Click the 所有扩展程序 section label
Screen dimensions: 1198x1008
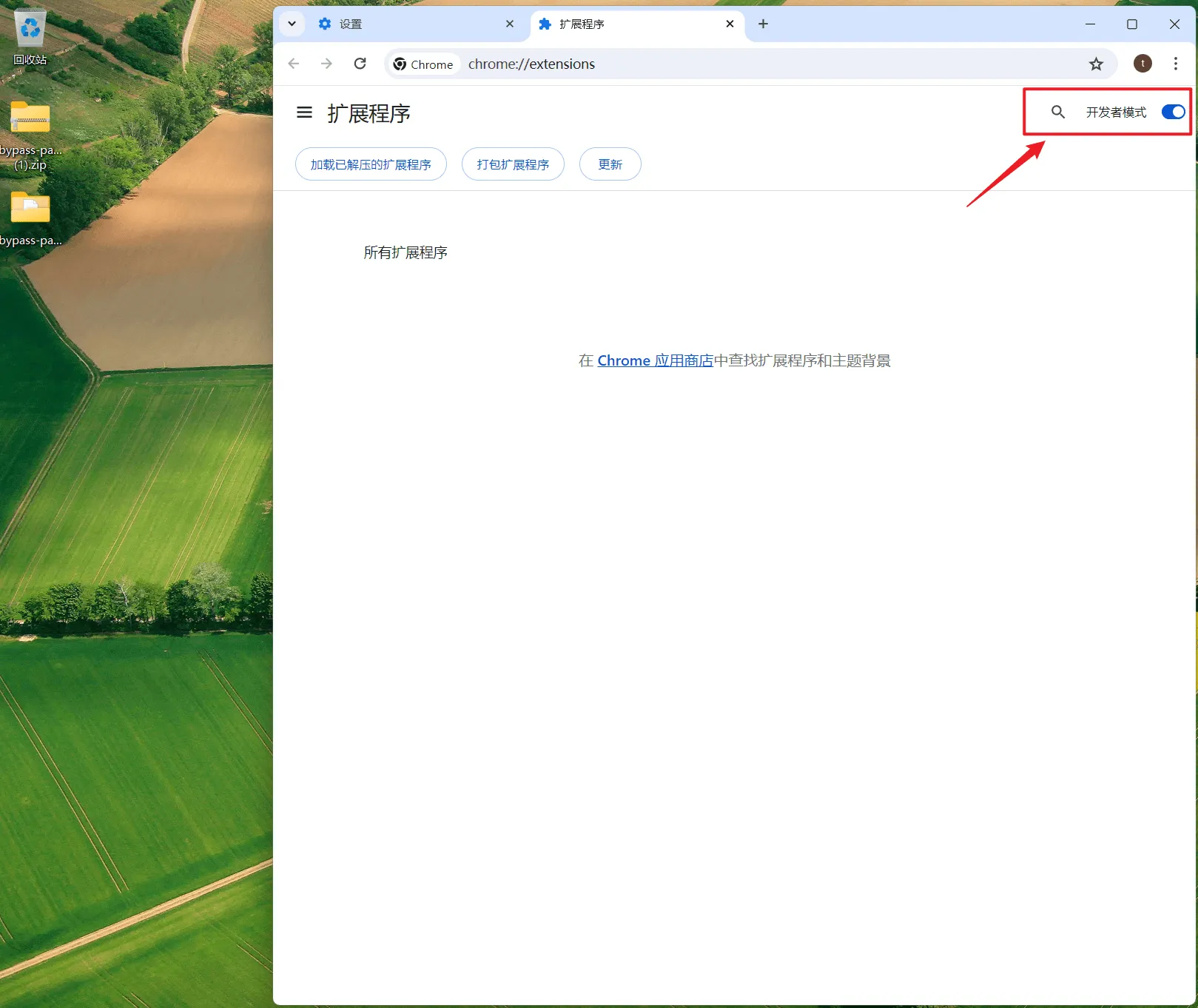(405, 252)
